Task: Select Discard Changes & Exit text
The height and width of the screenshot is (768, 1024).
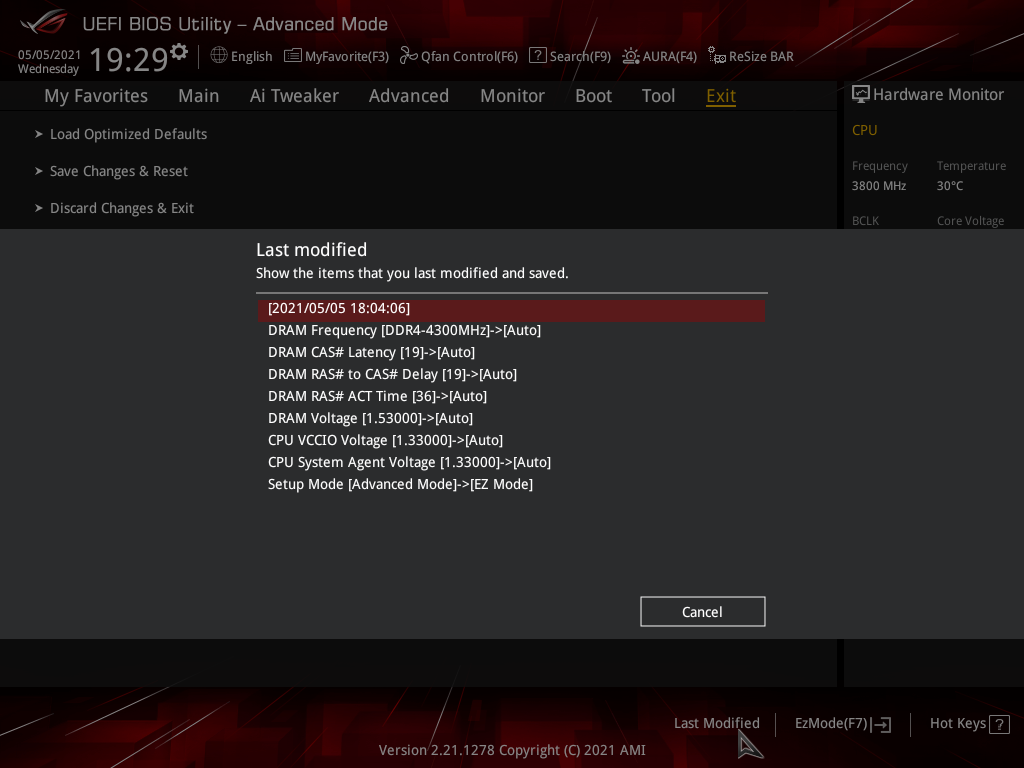Action: point(122,208)
